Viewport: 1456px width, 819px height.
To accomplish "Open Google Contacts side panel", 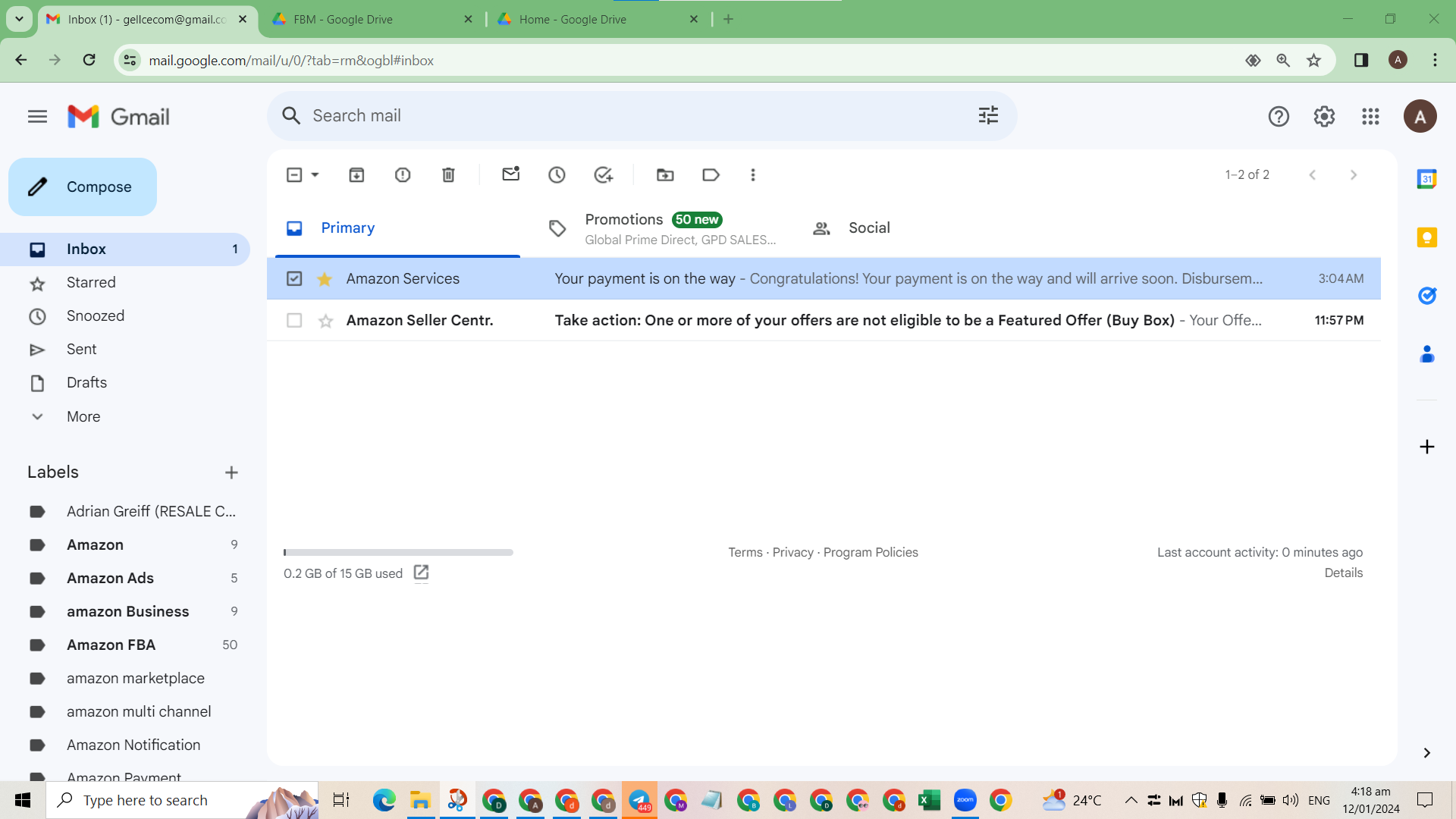I will (1426, 354).
